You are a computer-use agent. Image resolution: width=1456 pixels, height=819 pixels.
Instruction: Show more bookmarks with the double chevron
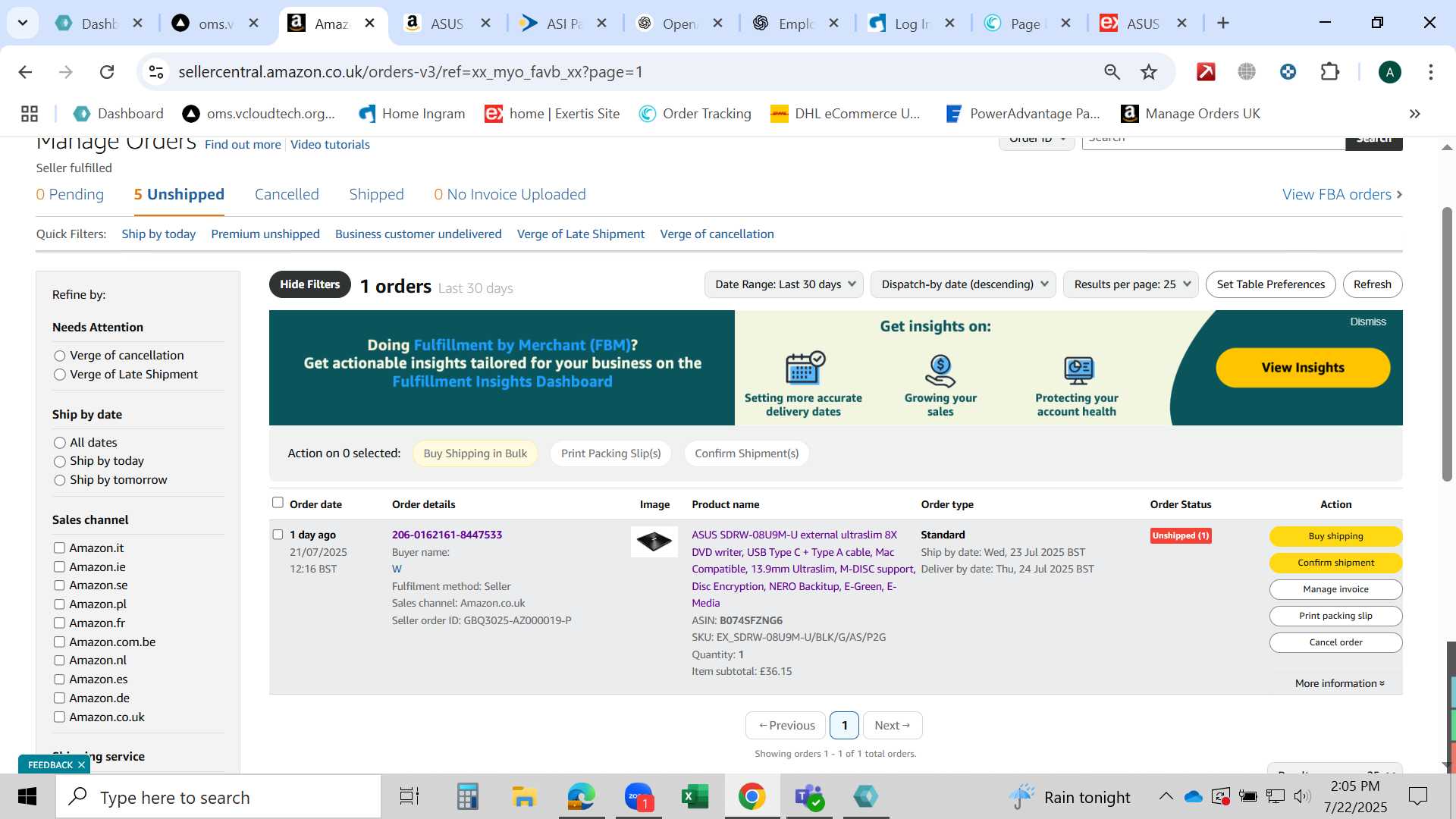[x=1414, y=114]
